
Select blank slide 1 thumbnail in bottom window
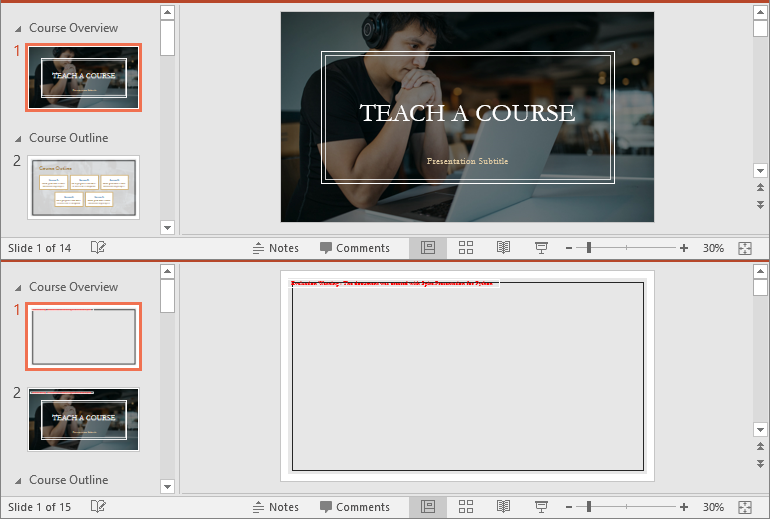pyautogui.click(x=83, y=336)
